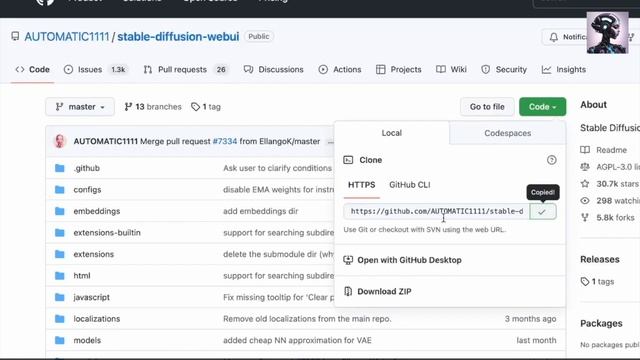Open the Readme link in About

click(x=604, y=150)
